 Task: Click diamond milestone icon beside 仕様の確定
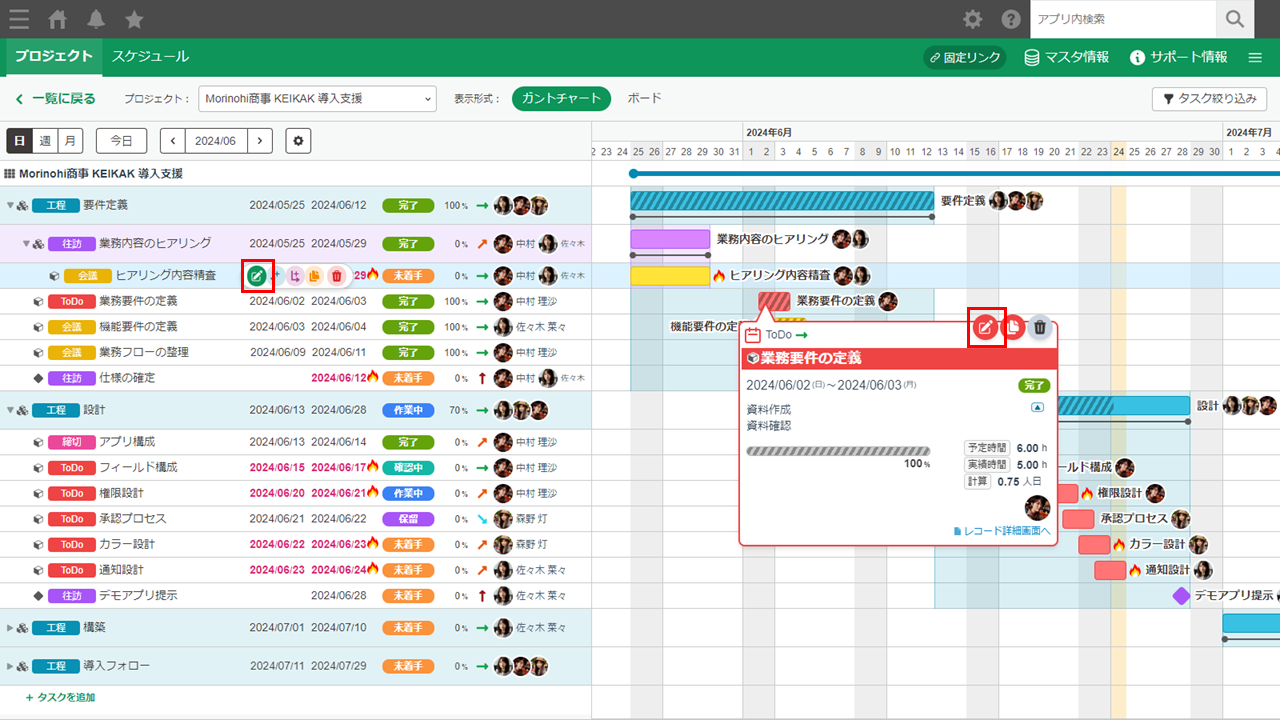point(38,378)
